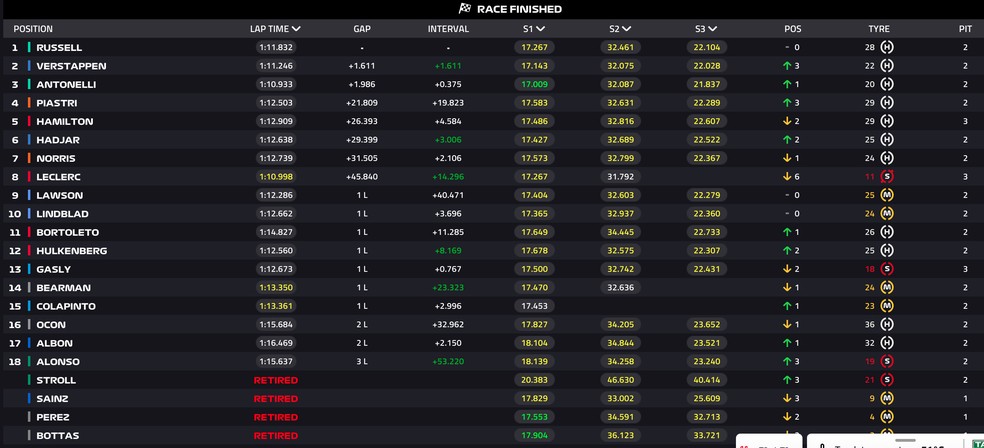Click Bottas's RETIRED status

tap(275, 435)
